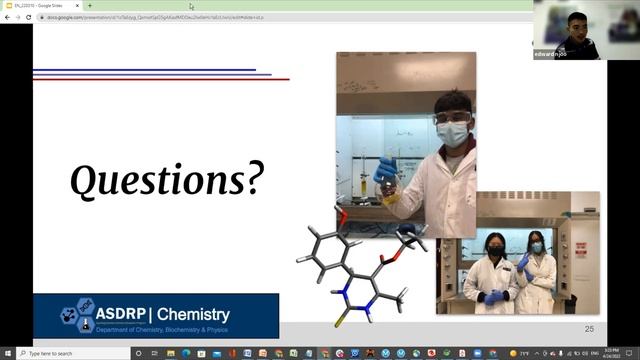Screen dimensions: 640x360
Task: Open Microsoft Store from the taskbar
Action: pos(201,353)
